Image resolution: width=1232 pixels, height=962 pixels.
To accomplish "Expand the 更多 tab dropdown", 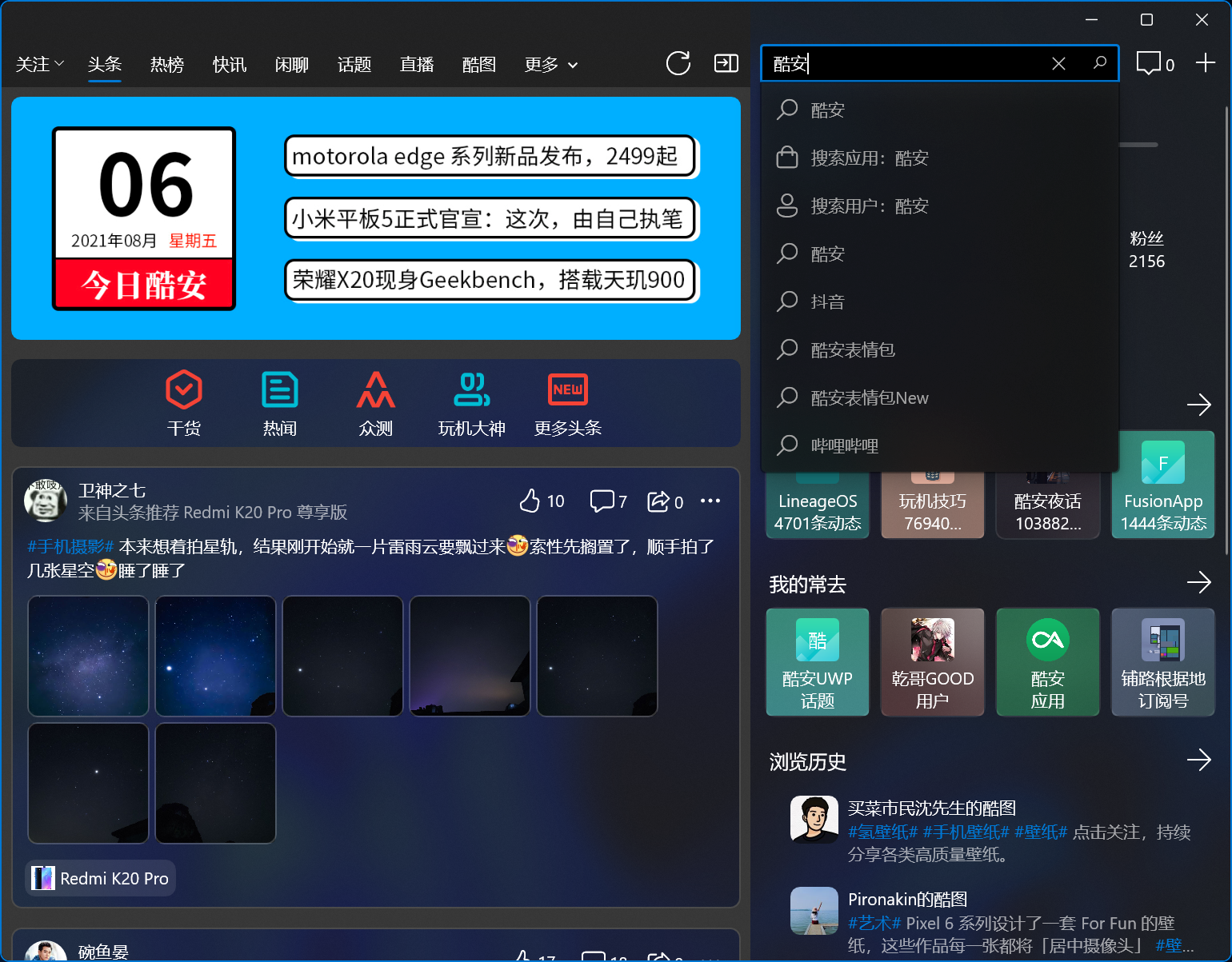I will [551, 65].
